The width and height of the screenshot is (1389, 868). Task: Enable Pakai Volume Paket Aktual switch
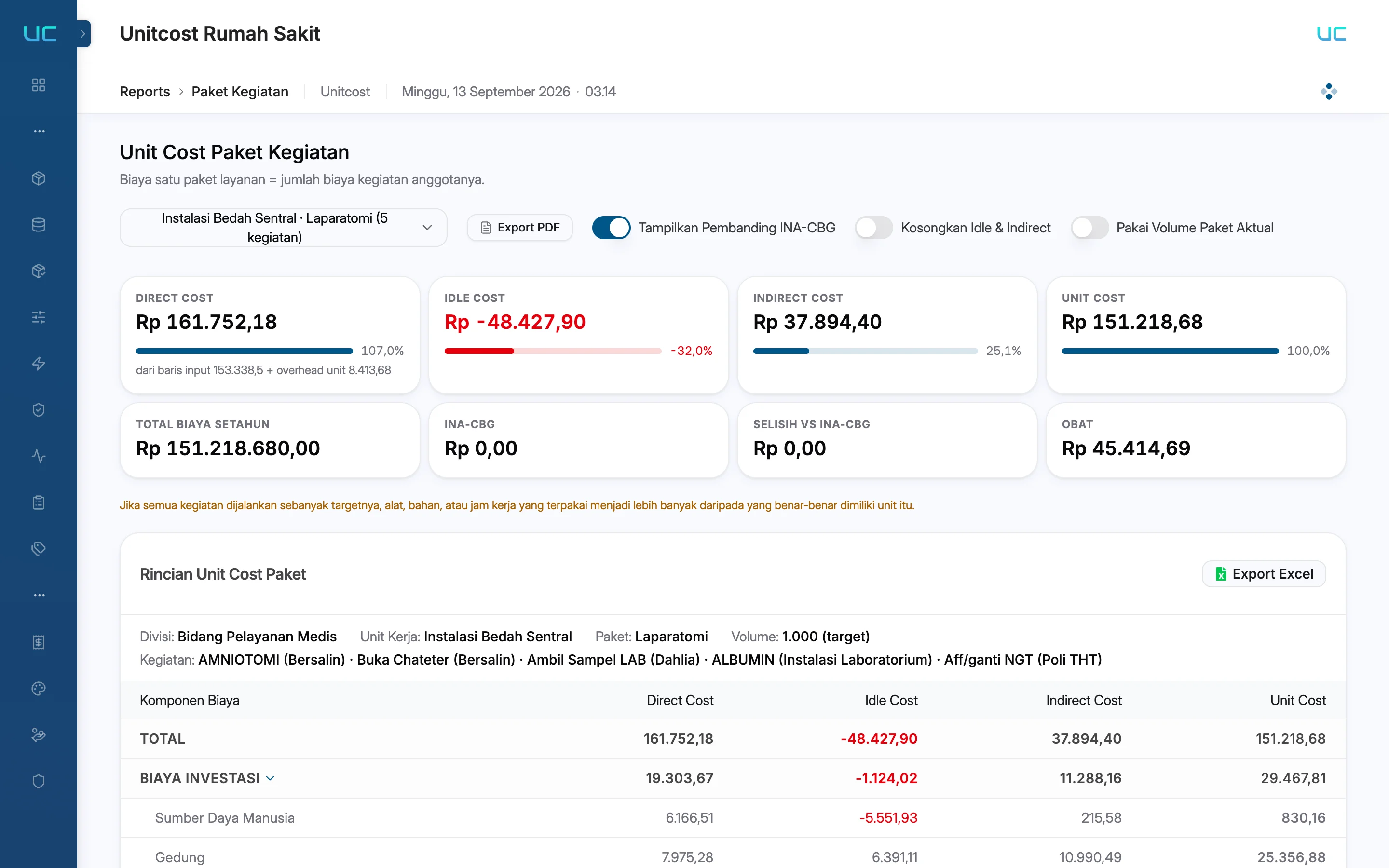point(1089,228)
